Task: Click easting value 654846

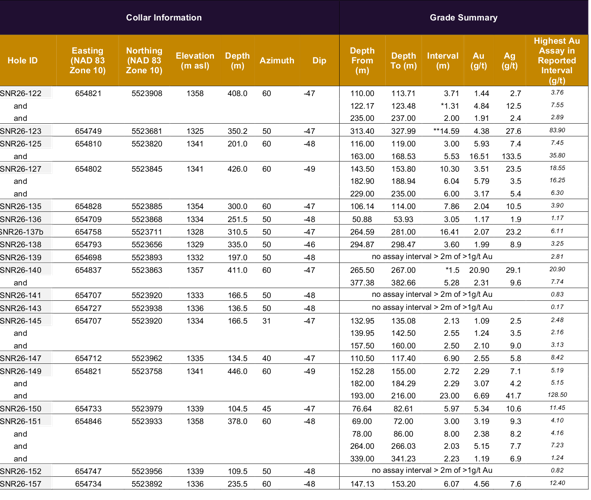Action: click(88, 421)
